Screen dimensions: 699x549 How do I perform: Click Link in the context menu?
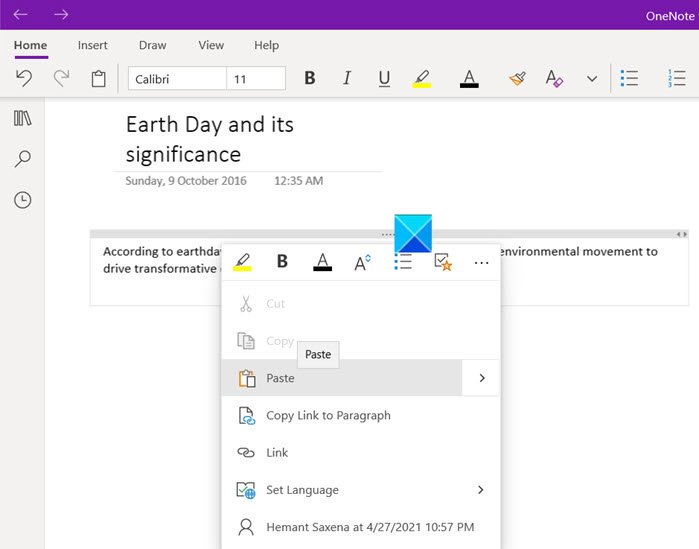[x=277, y=453]
